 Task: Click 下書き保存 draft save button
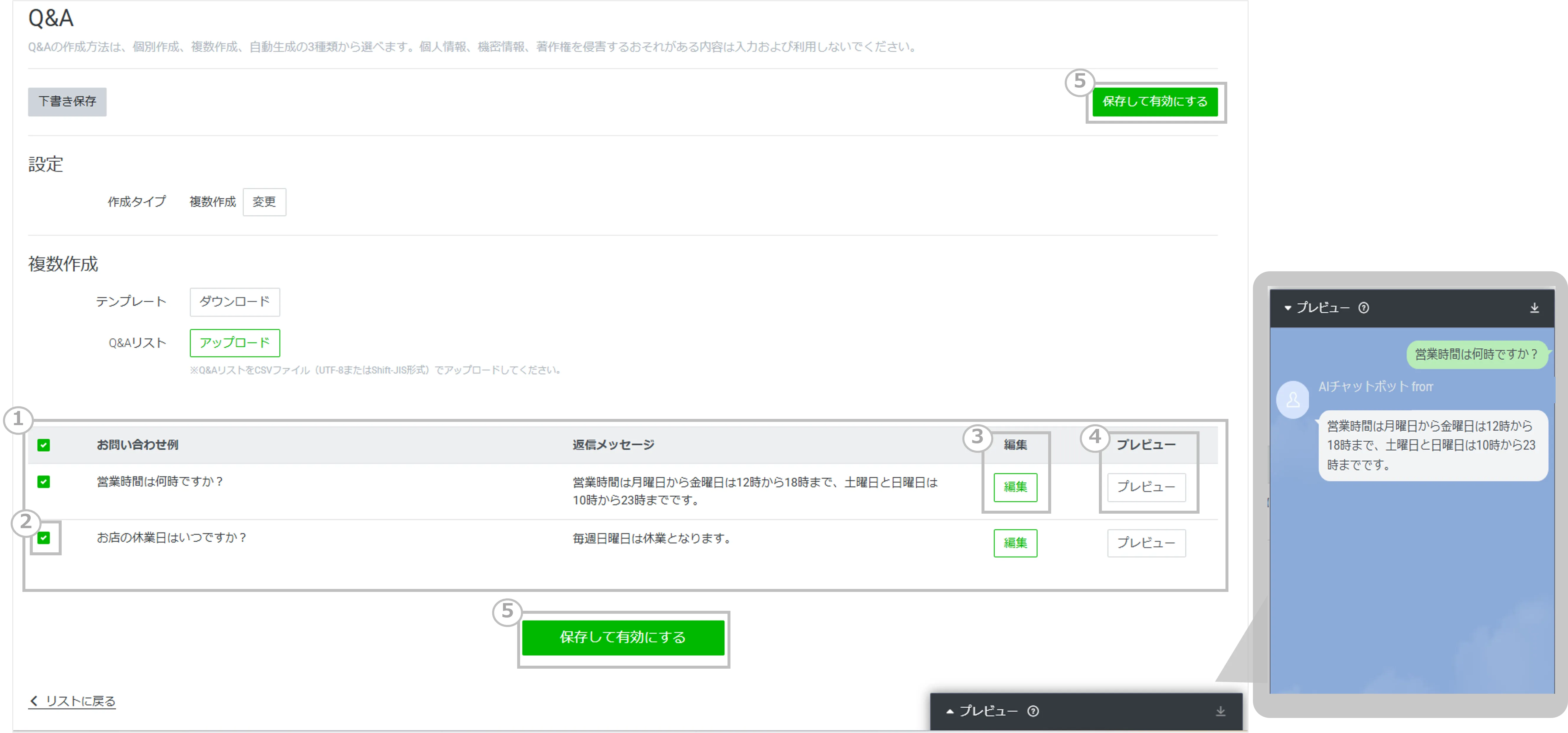pyautogui.click(x=67, y=102)
